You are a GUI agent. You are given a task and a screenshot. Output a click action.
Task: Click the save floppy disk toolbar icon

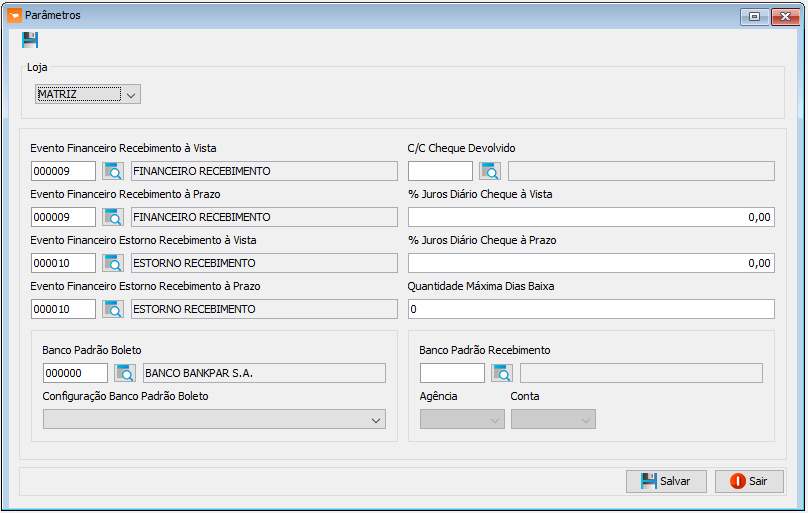point(30,40)
